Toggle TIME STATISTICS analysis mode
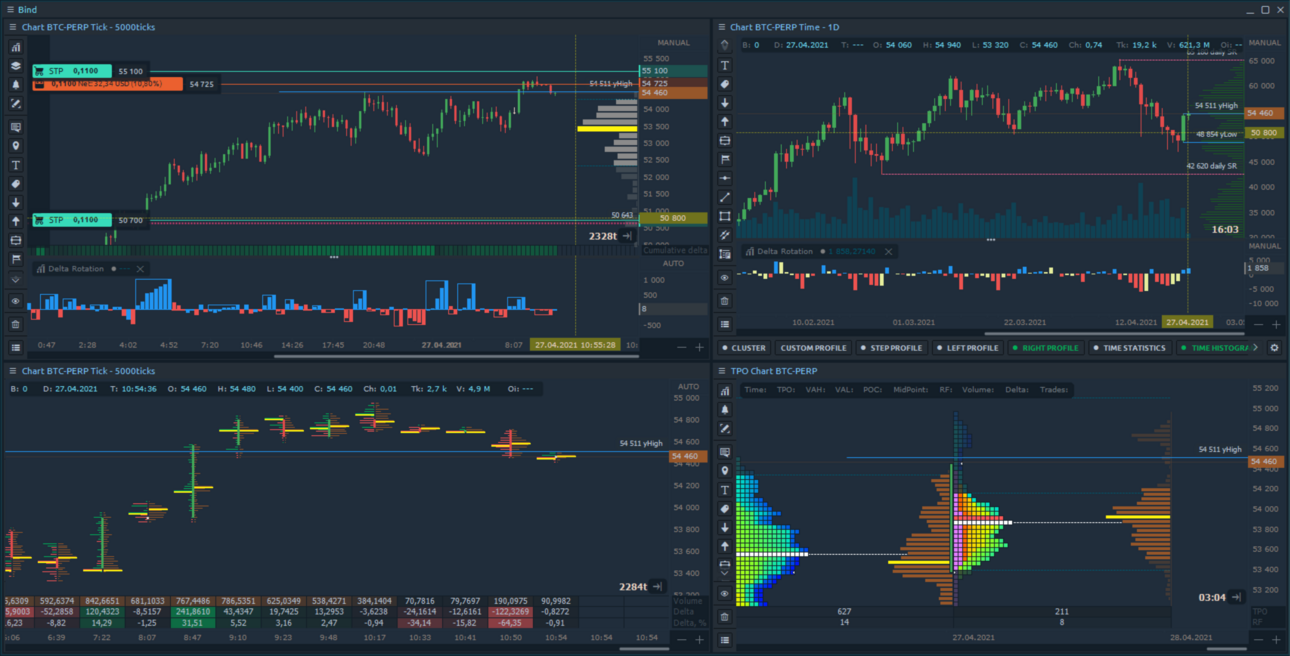The image size is (1290, 656). click(1130, 348)
